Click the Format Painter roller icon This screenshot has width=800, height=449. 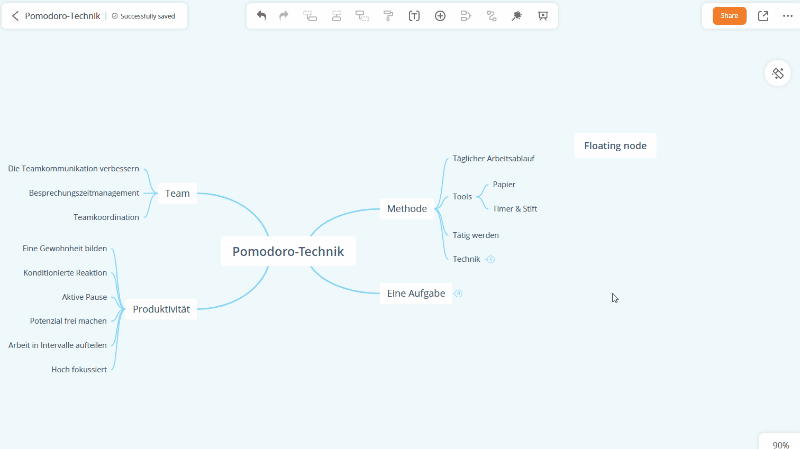[388, 16]
